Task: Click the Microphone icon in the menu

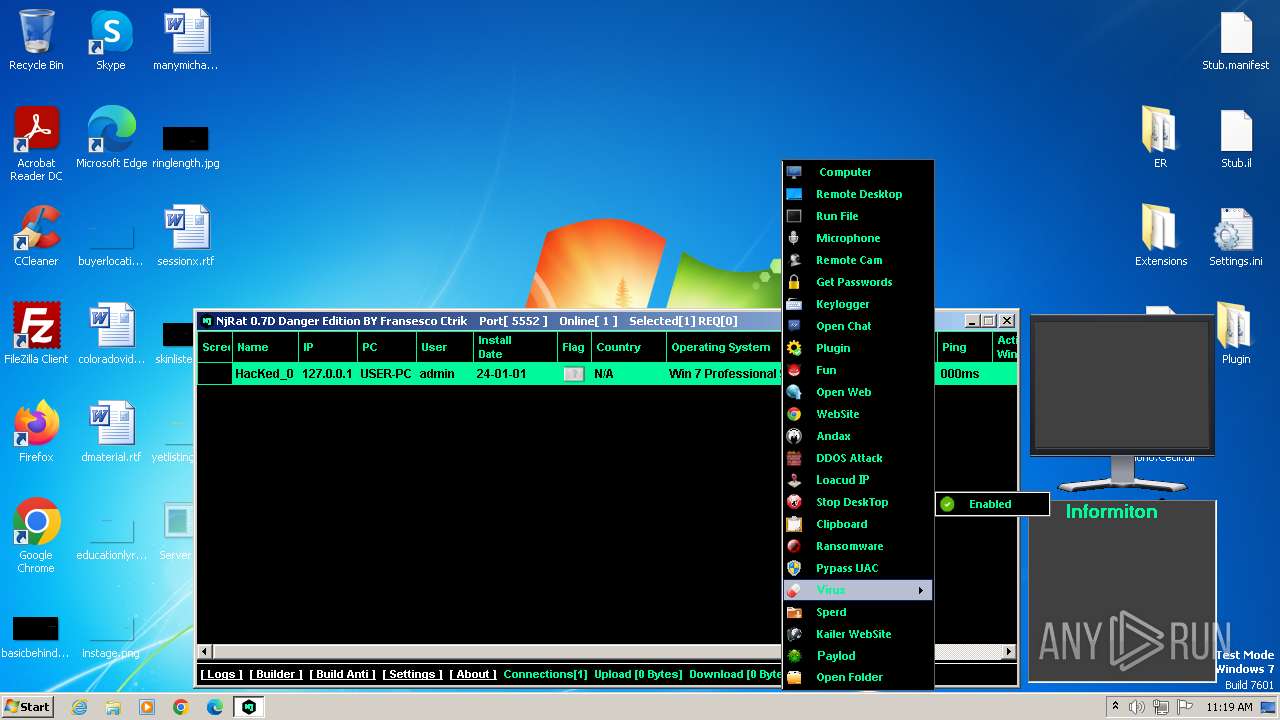Action: (794, 238)
